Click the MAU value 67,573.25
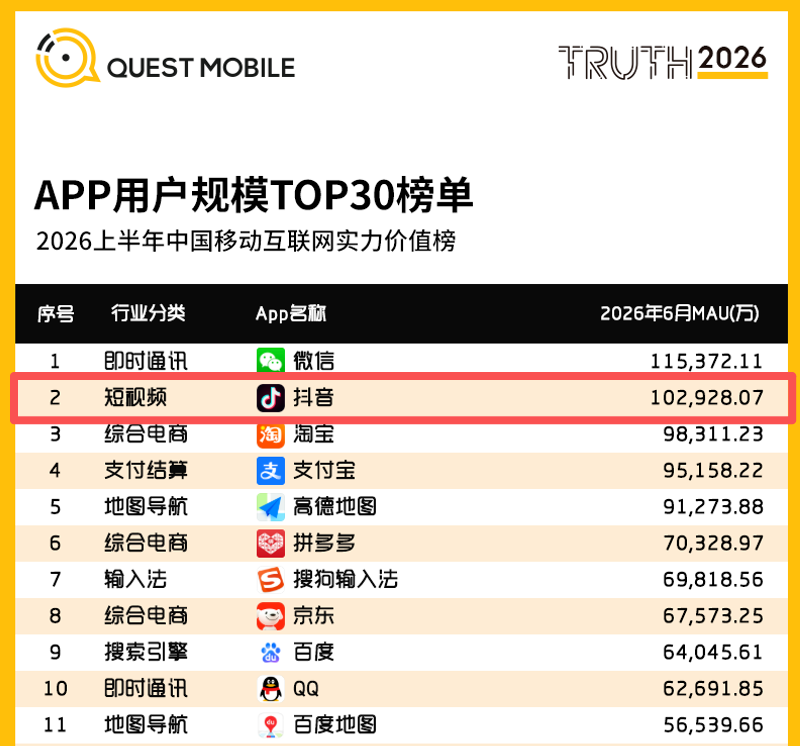 (x=713, y=616)
